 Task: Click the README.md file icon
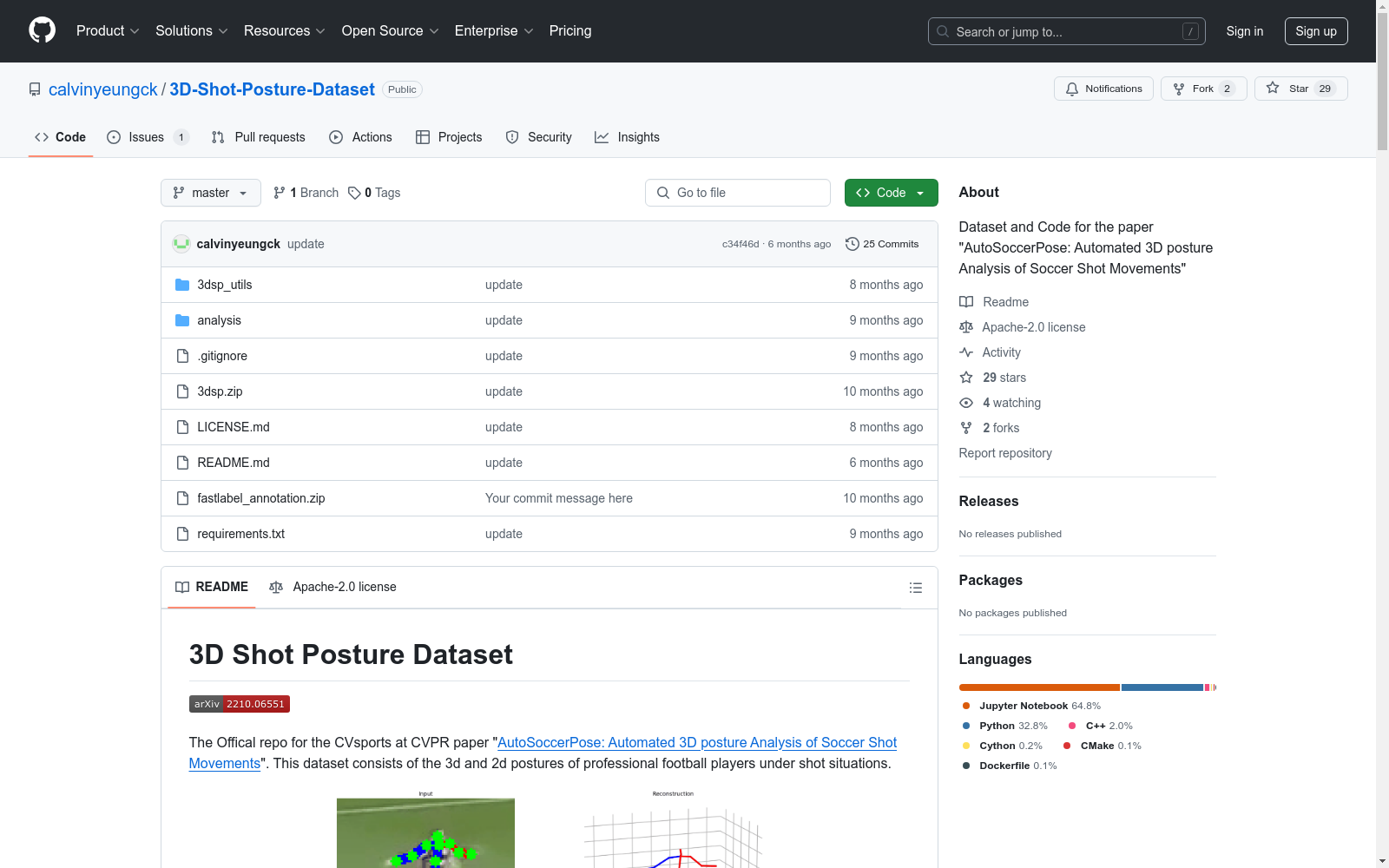point(182,463)
